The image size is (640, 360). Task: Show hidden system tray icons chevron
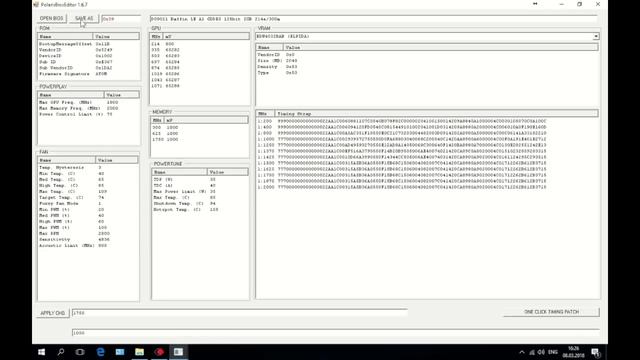point(522,352)
